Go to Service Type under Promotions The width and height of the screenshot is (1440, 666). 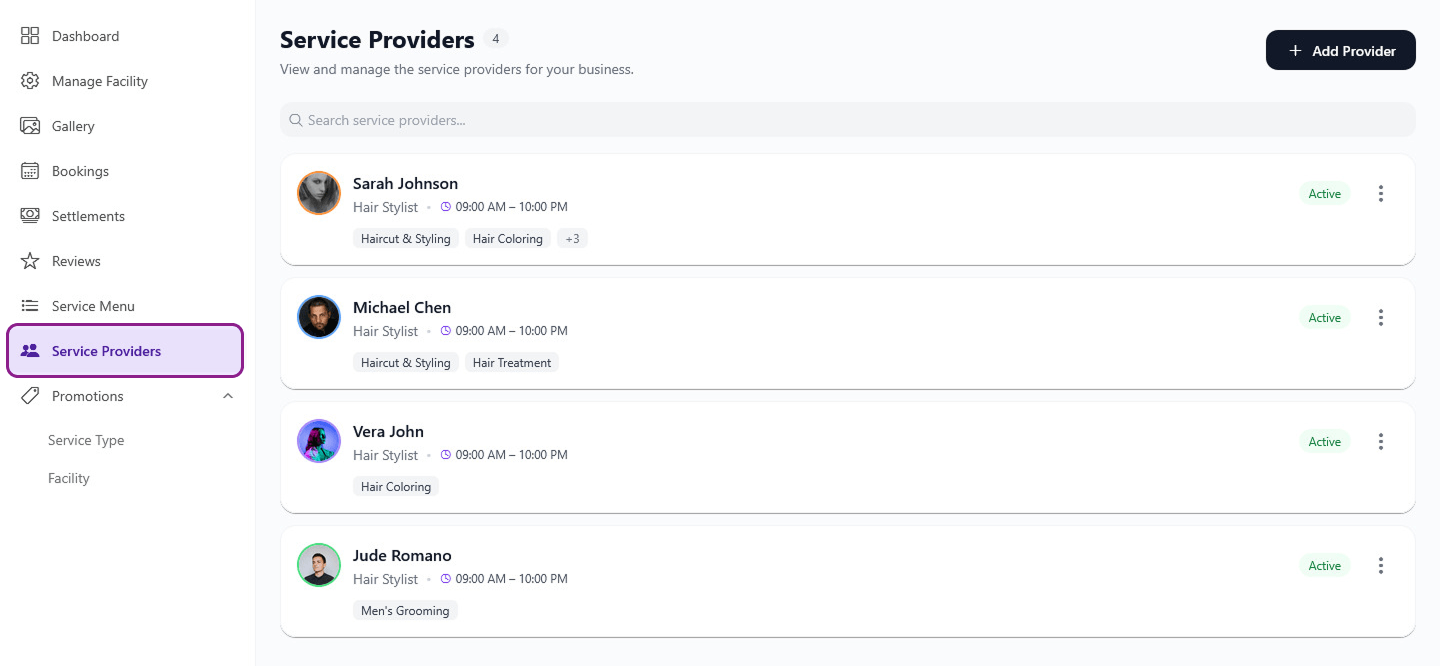86,440
